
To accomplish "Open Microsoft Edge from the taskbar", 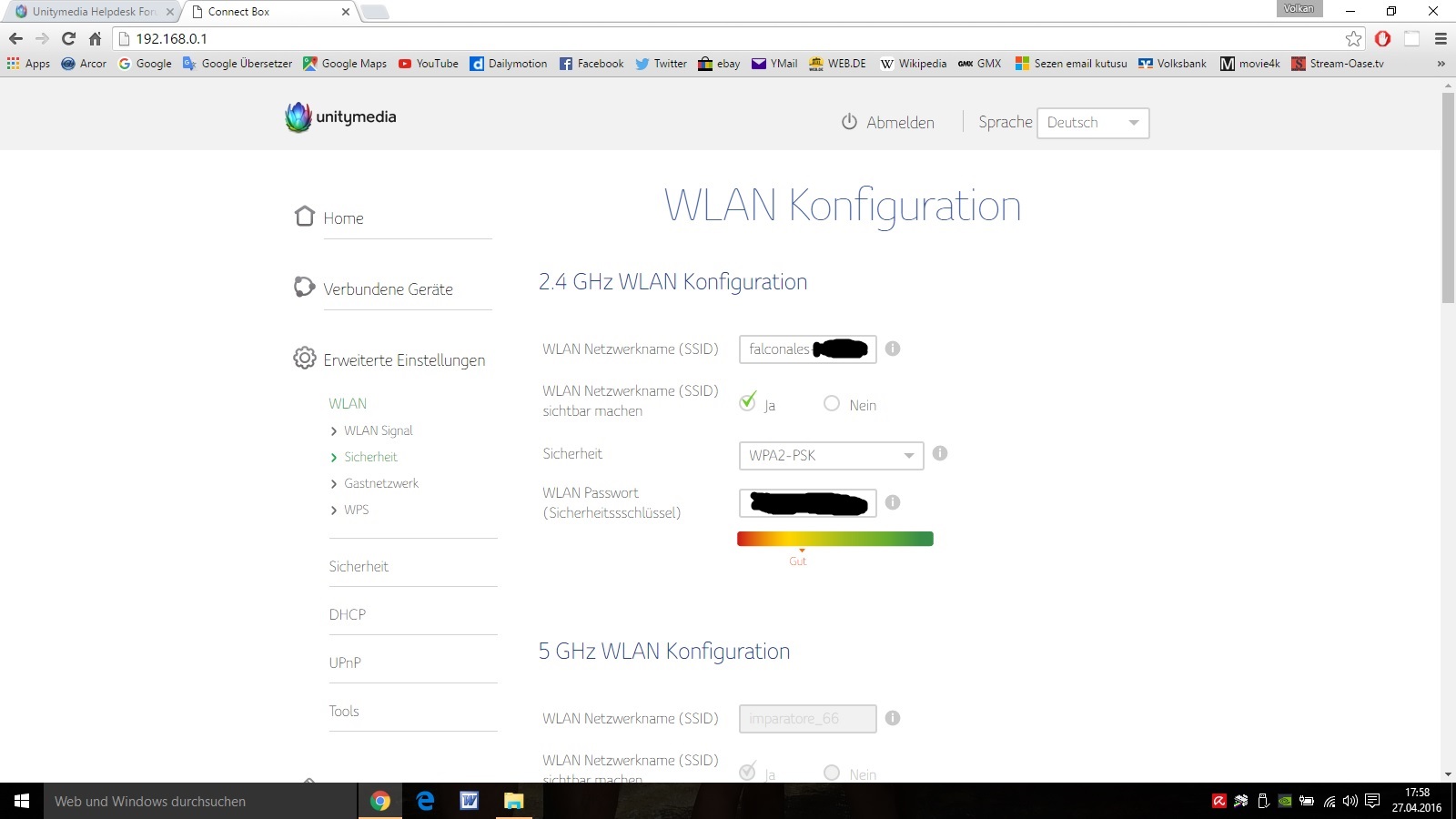I will (425, 801).
